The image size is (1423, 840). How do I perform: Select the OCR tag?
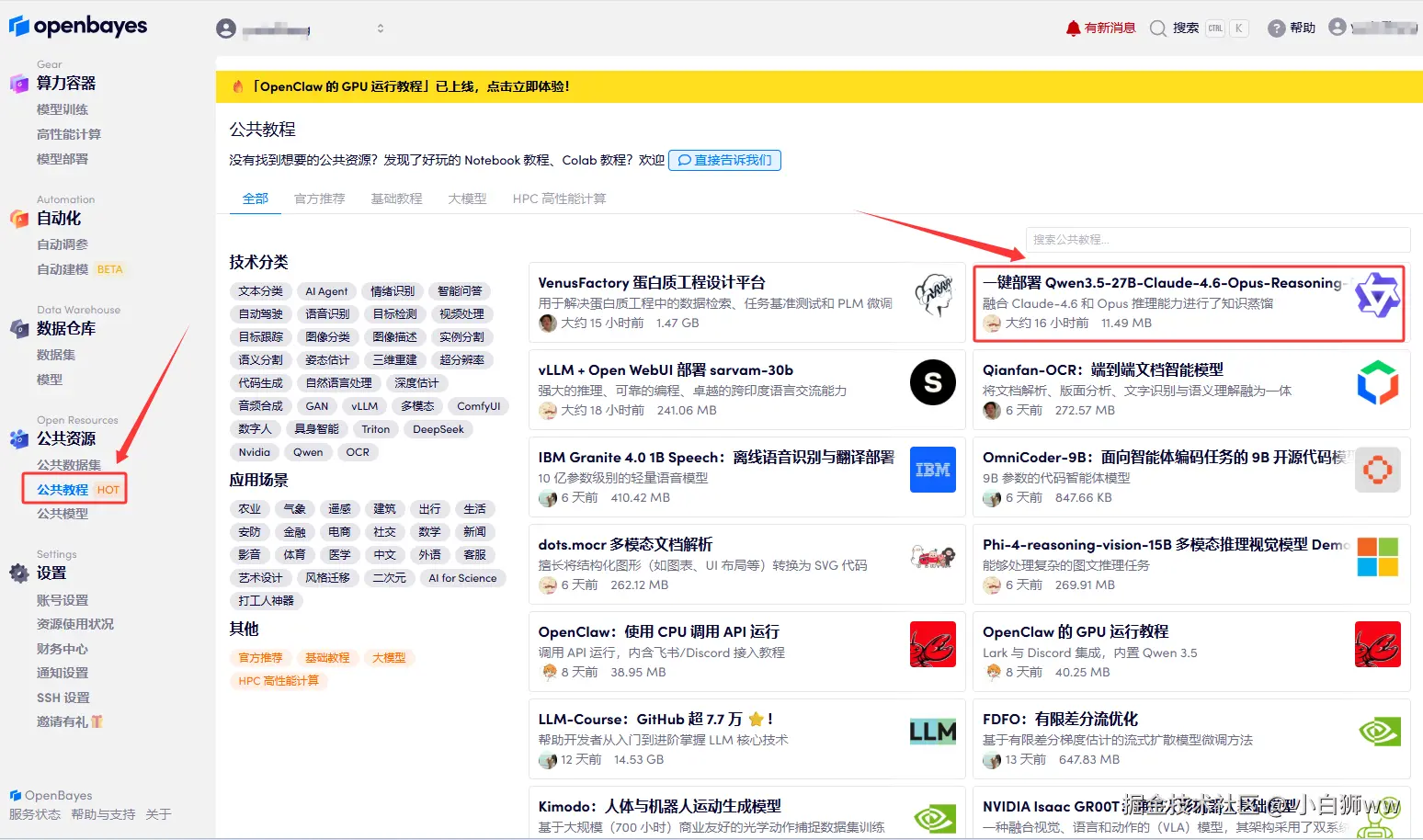pyautogui.click(x=358, y=452)
